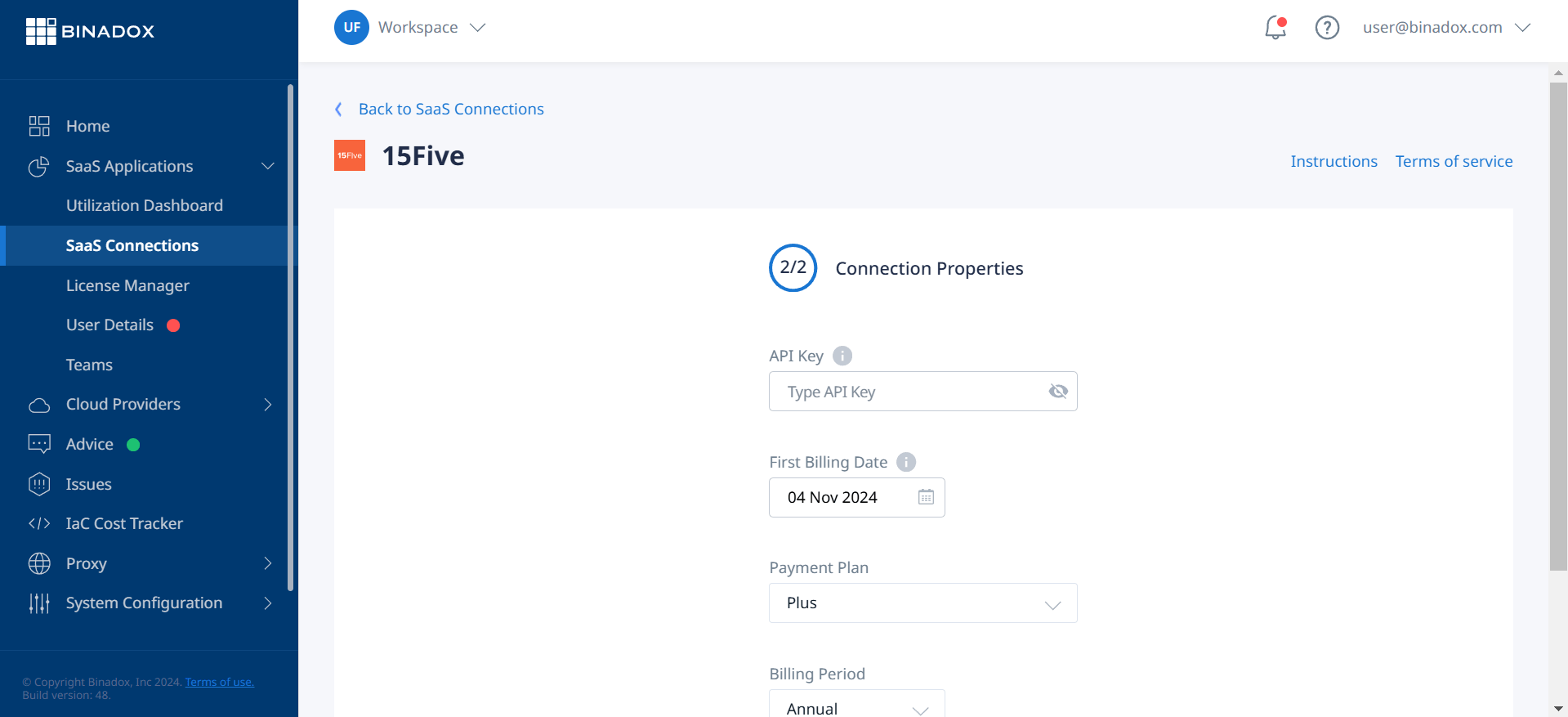Click the First Billing Date field

pos(857,497)
